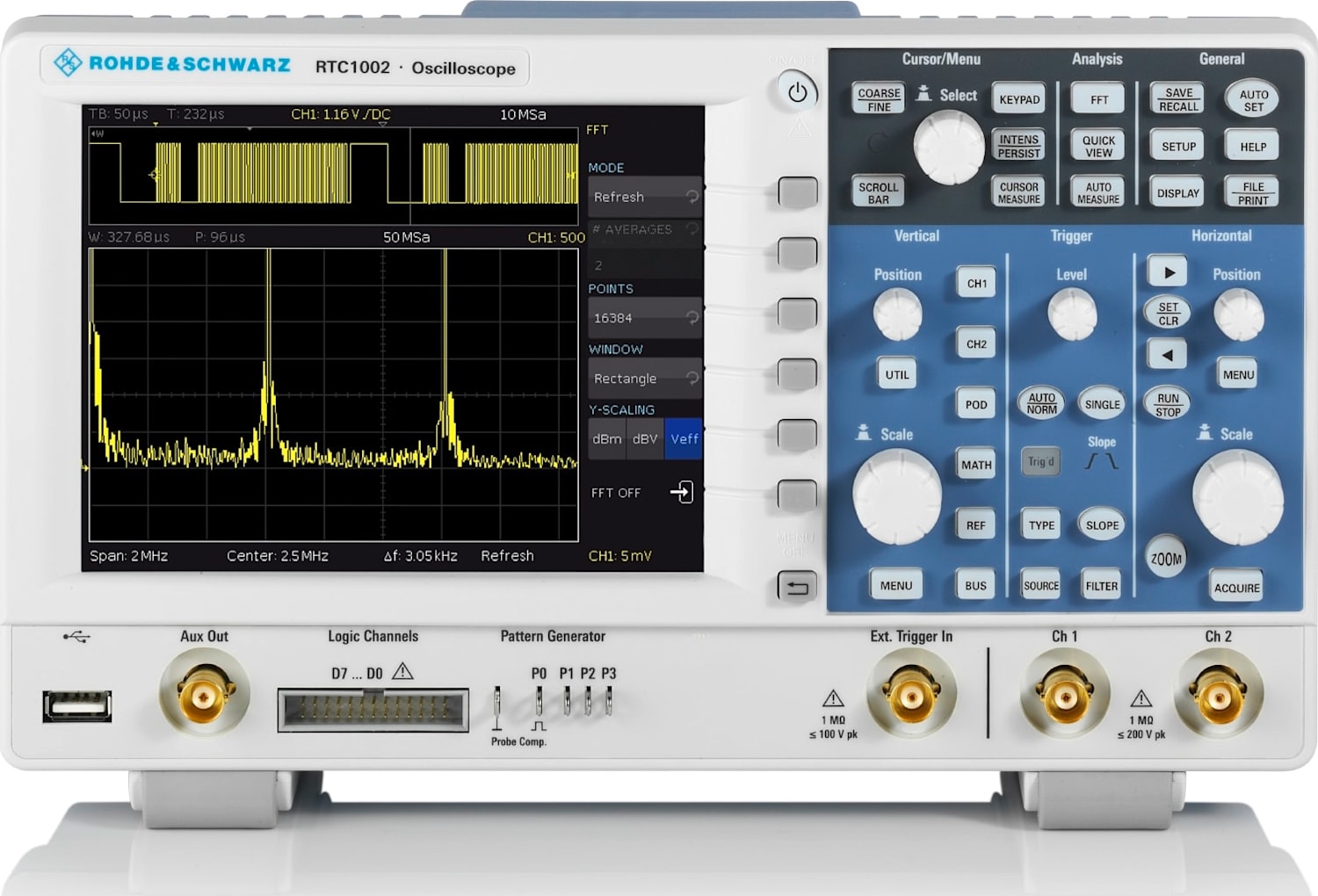Click the FFT OFF exit icon
Viewport: 1318px width, 896px height.
[682, 492]
